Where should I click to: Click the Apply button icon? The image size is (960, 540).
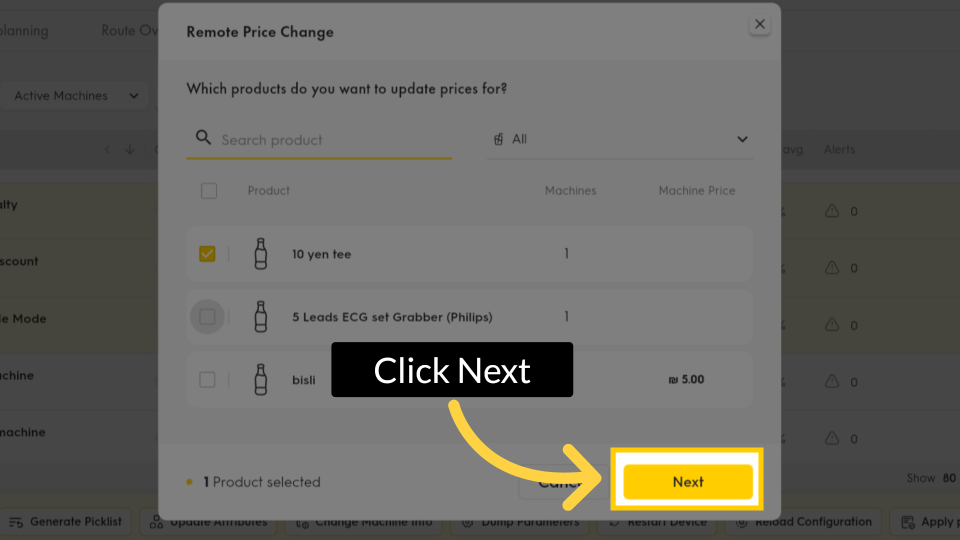point(908,522)
